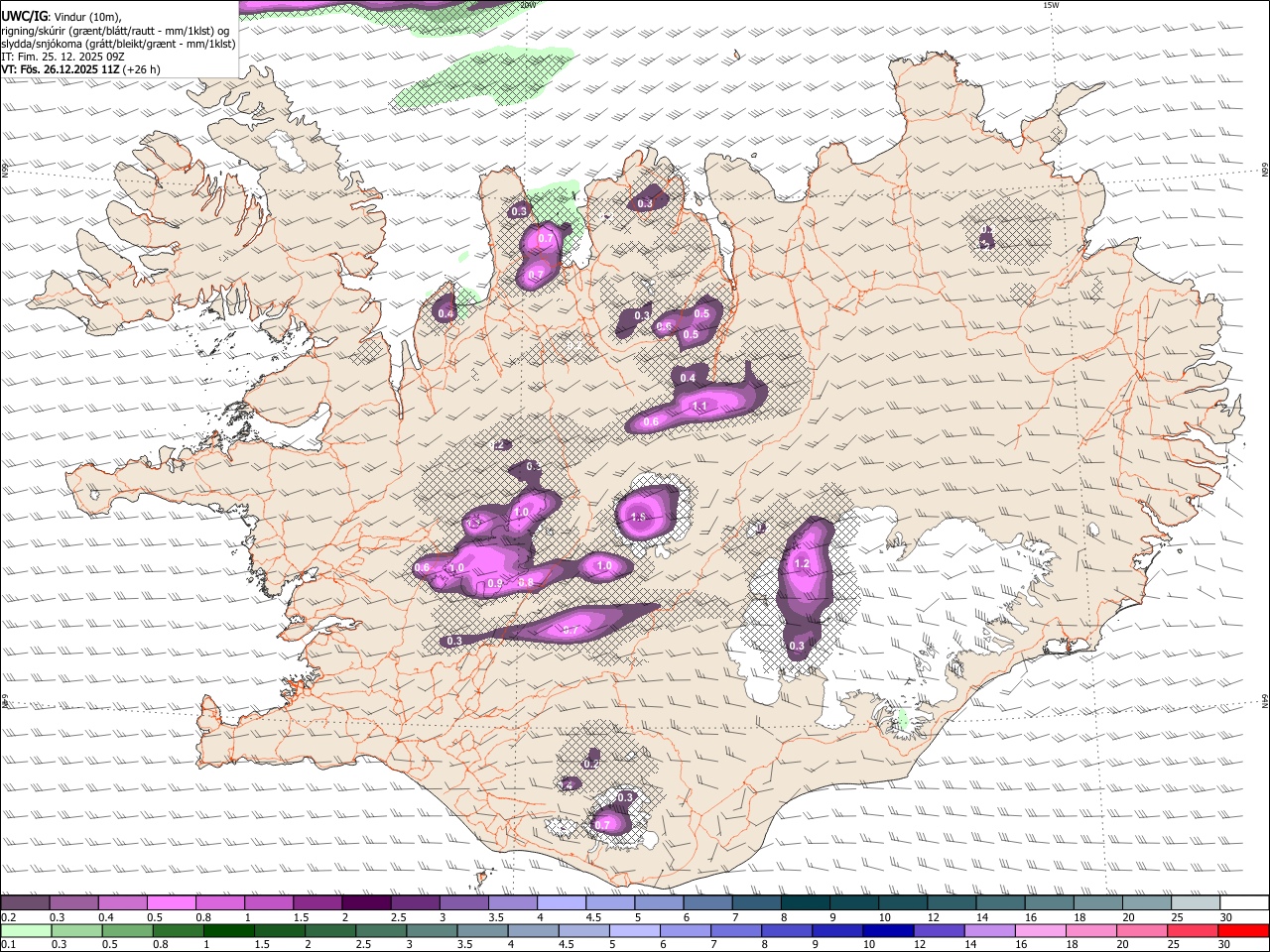Screen dimensions: 1270x952
Task: Select the darkest green 1 swatch in the bottom scale
Action: coord(229,930)
